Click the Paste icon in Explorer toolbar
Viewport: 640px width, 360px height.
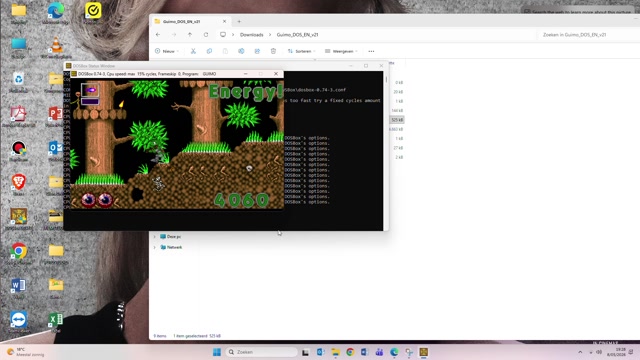(x=225, y=51)
